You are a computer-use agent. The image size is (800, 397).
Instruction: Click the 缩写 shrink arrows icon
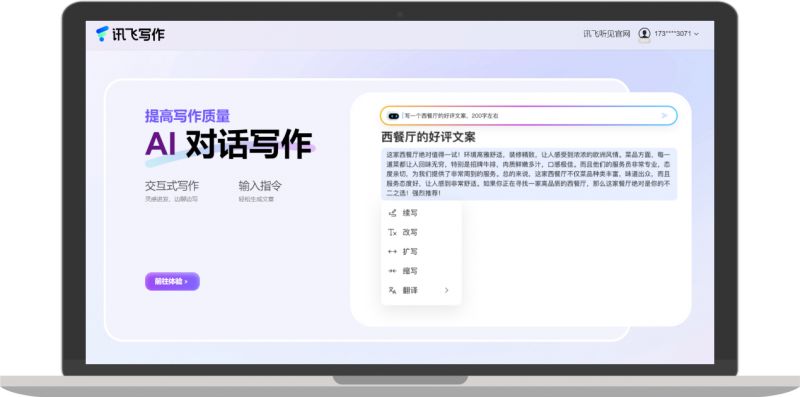pyautogui.click(x=392, y=271)
